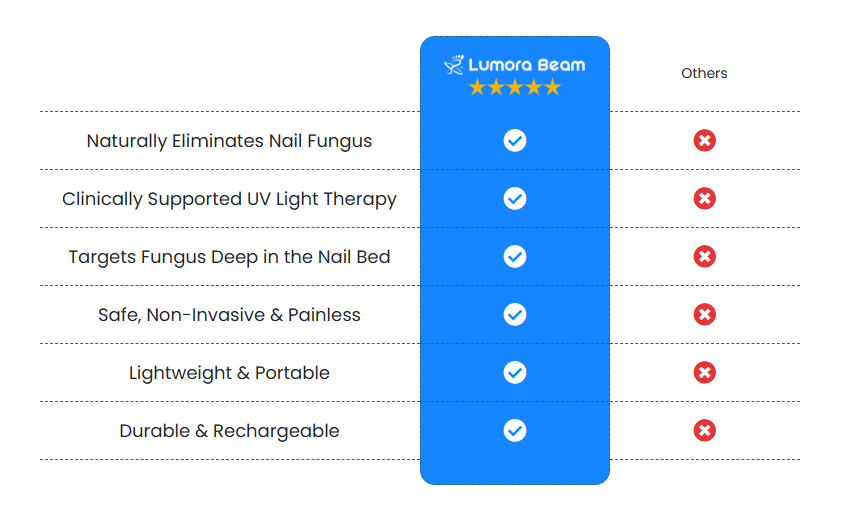
Task: Click the Lumora Beam logo
Action: [x=514, y=65]
